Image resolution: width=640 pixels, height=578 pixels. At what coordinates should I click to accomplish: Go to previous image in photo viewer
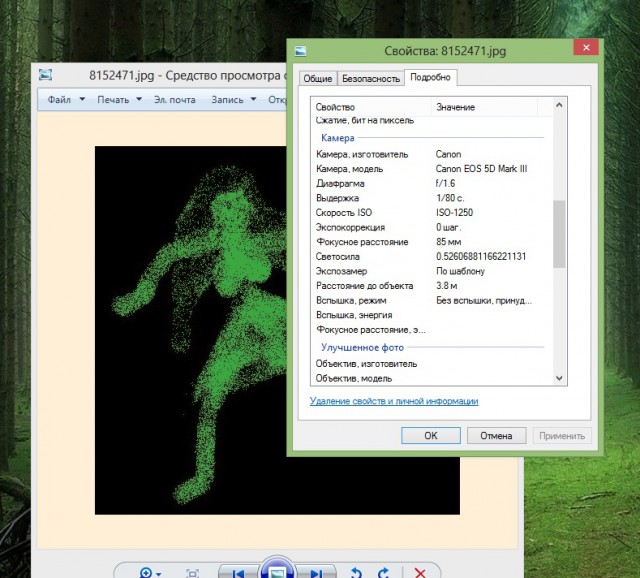(x=238, y=572)
